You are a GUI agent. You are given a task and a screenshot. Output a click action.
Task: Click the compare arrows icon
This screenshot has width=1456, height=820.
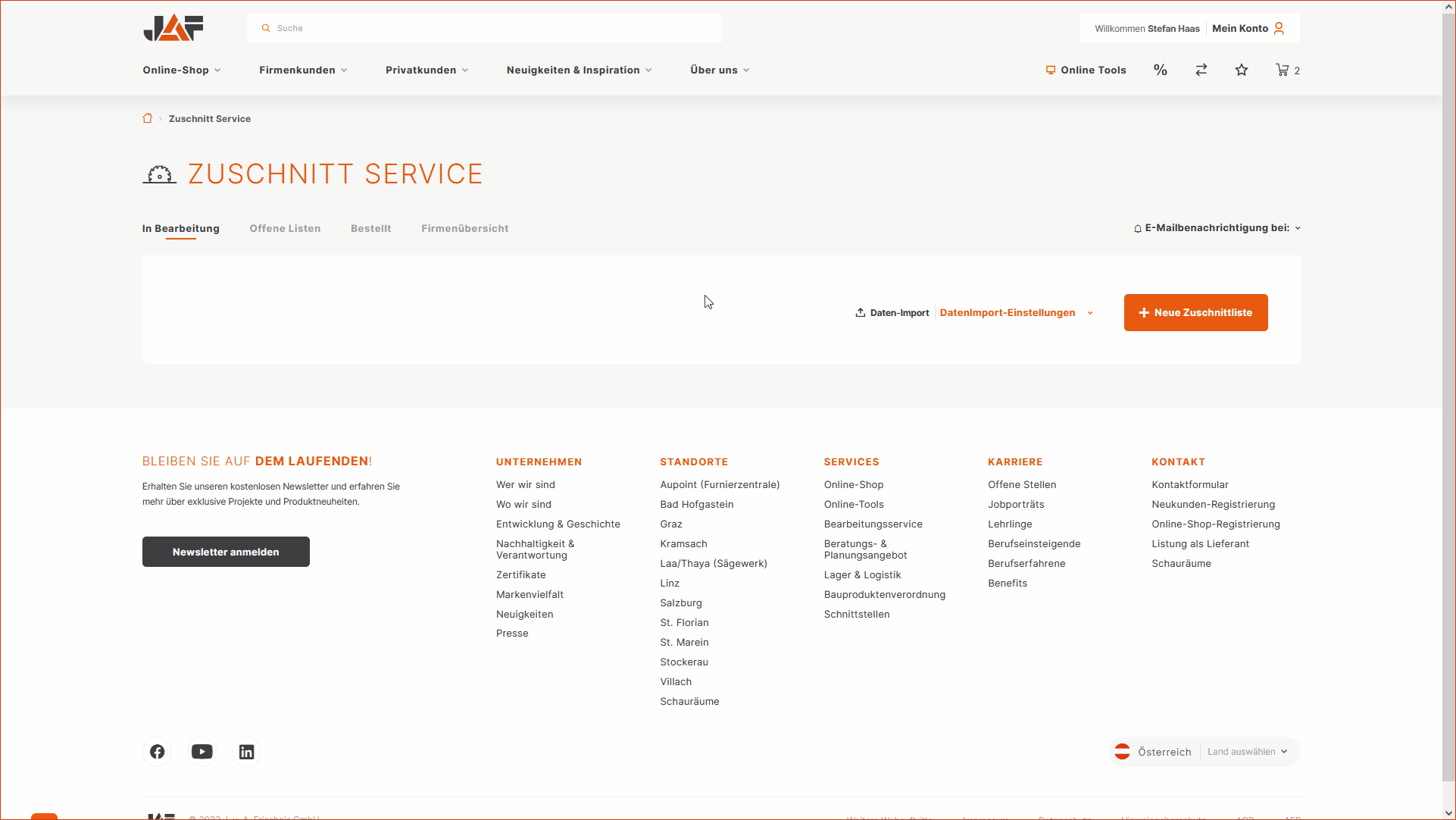(x=1201, y=70)
